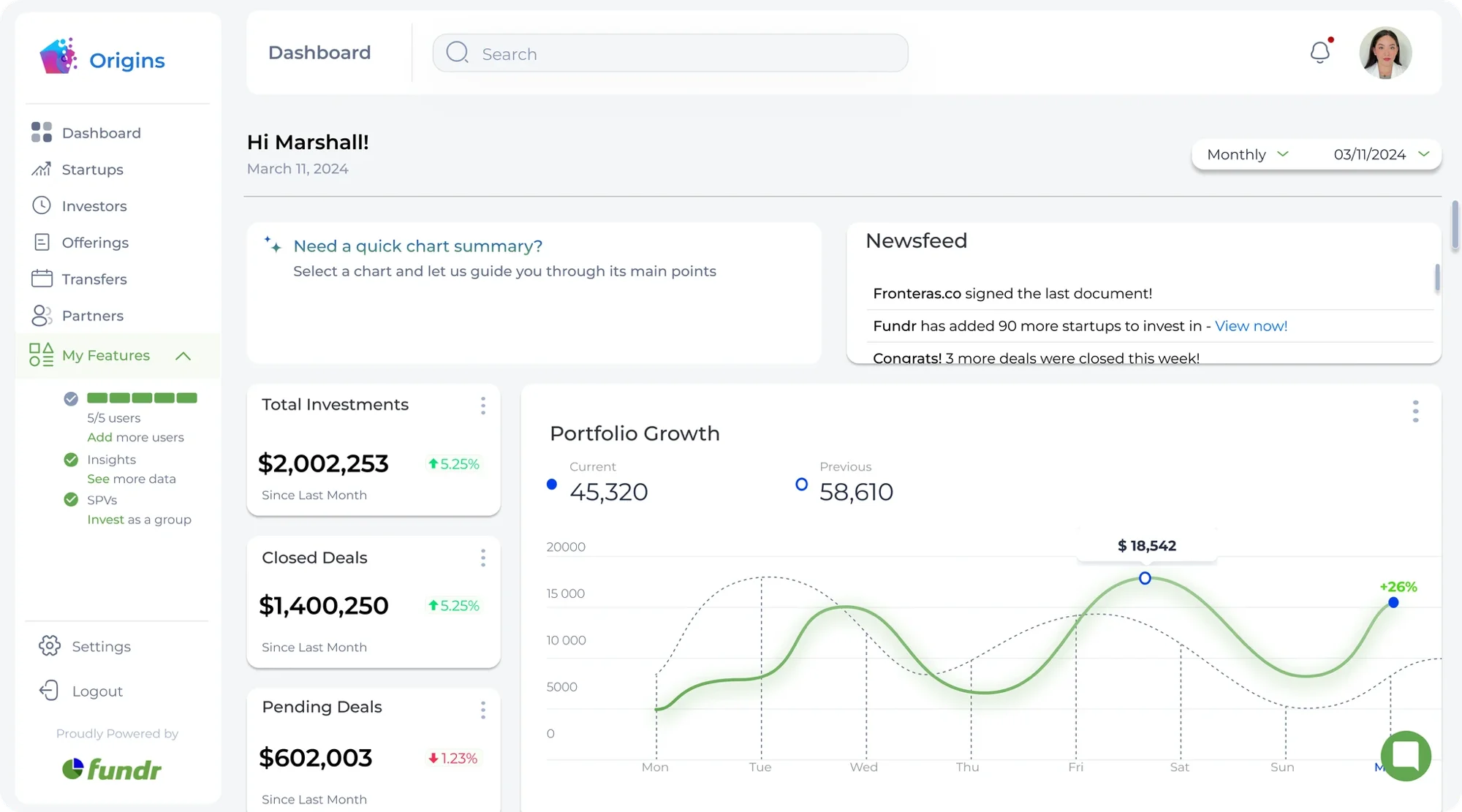The image size is (1462, 812).
Task: Click the Offerings document icon
Action: tap(42, 242)
